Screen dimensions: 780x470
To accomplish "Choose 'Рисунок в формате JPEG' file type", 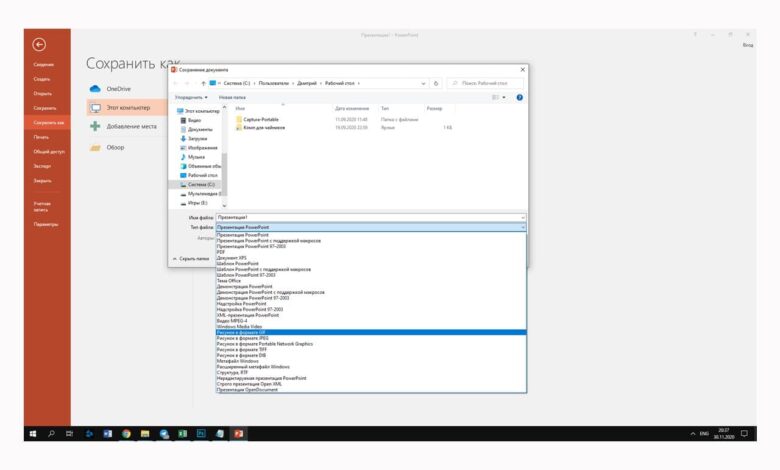I will point(371,338).
